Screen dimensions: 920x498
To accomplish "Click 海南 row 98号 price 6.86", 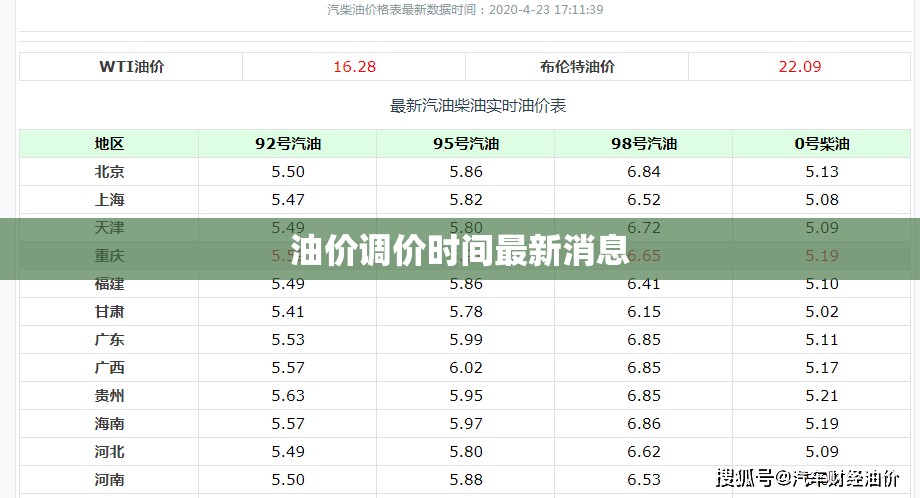I will pyautogui.click(x=644, y=424).
